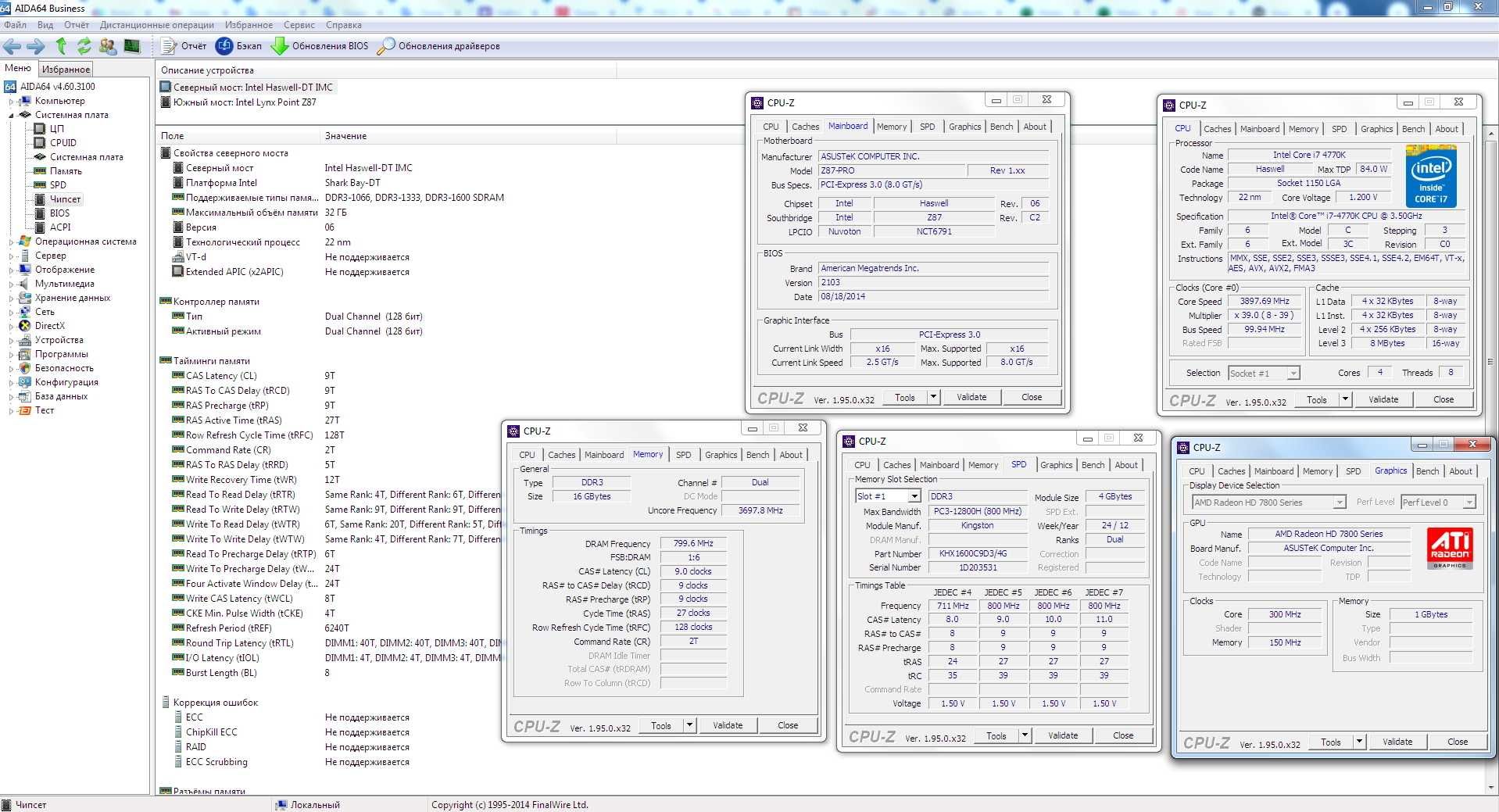Switch to Caches tab in CPU-Z Mainboard window
This screenshot has width=1499, height=812.
pos(805,127)
